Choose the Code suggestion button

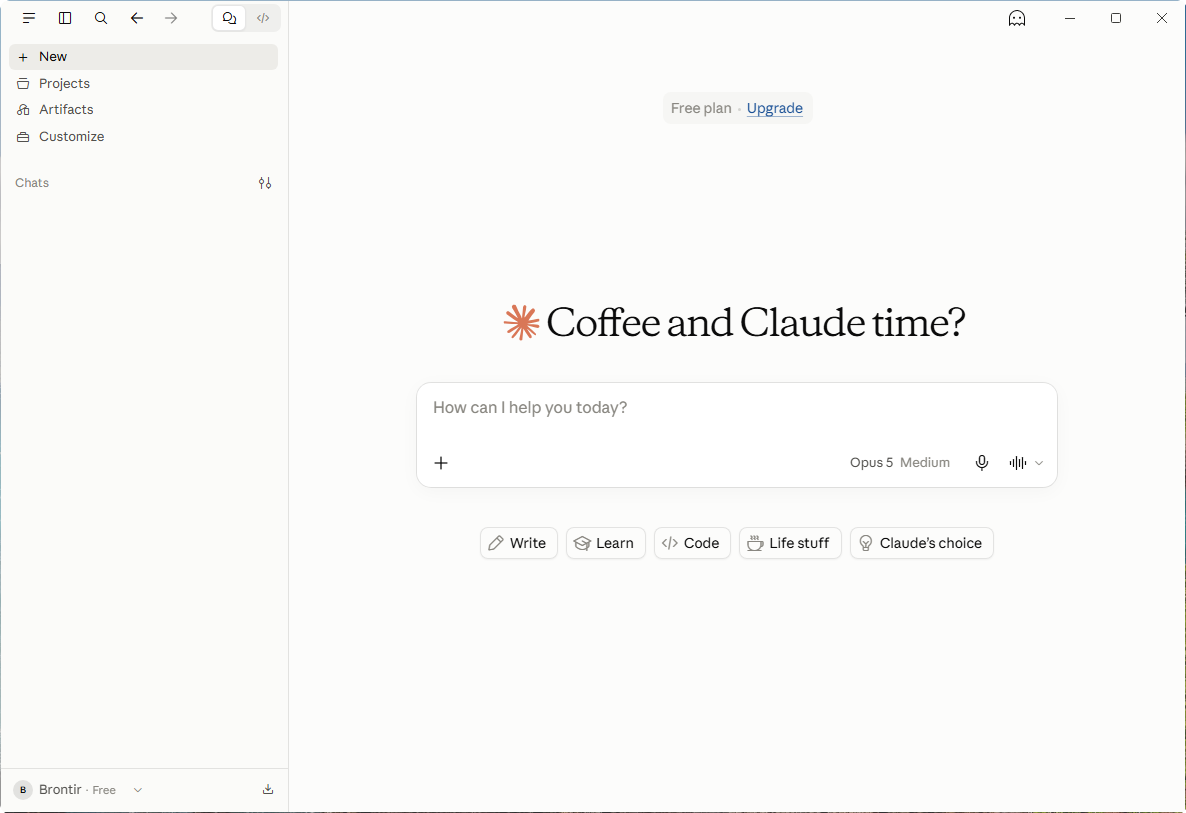tap(692, 543)
